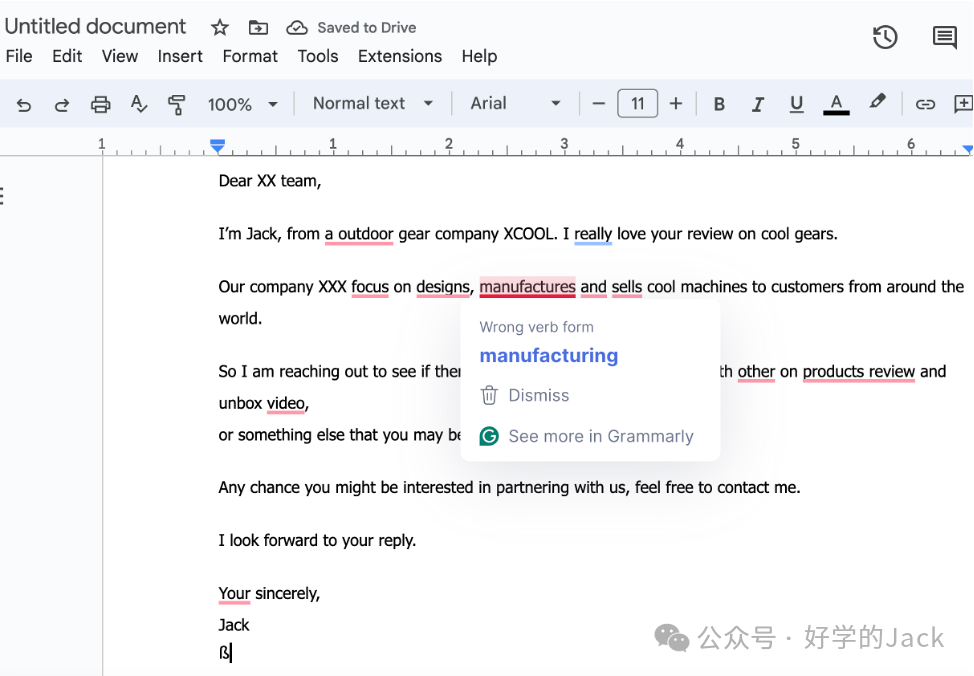Image resolution: width=974 pixels, height=676 pixels.
Task: Click the blue-underlined word 'really'
Action: tap(593, 234)
